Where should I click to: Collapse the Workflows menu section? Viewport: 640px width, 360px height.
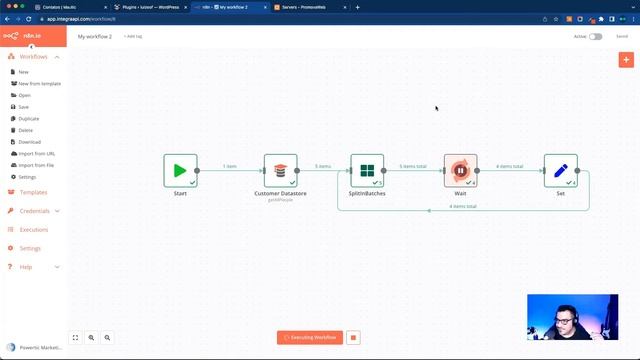[57, 57]
